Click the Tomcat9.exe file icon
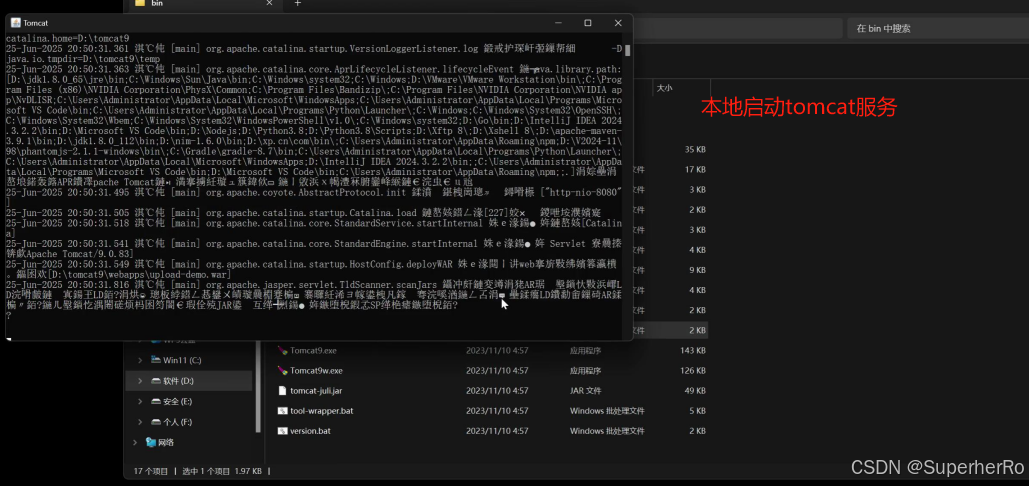This screenshot has width=1029, height=486. point(282,351)
